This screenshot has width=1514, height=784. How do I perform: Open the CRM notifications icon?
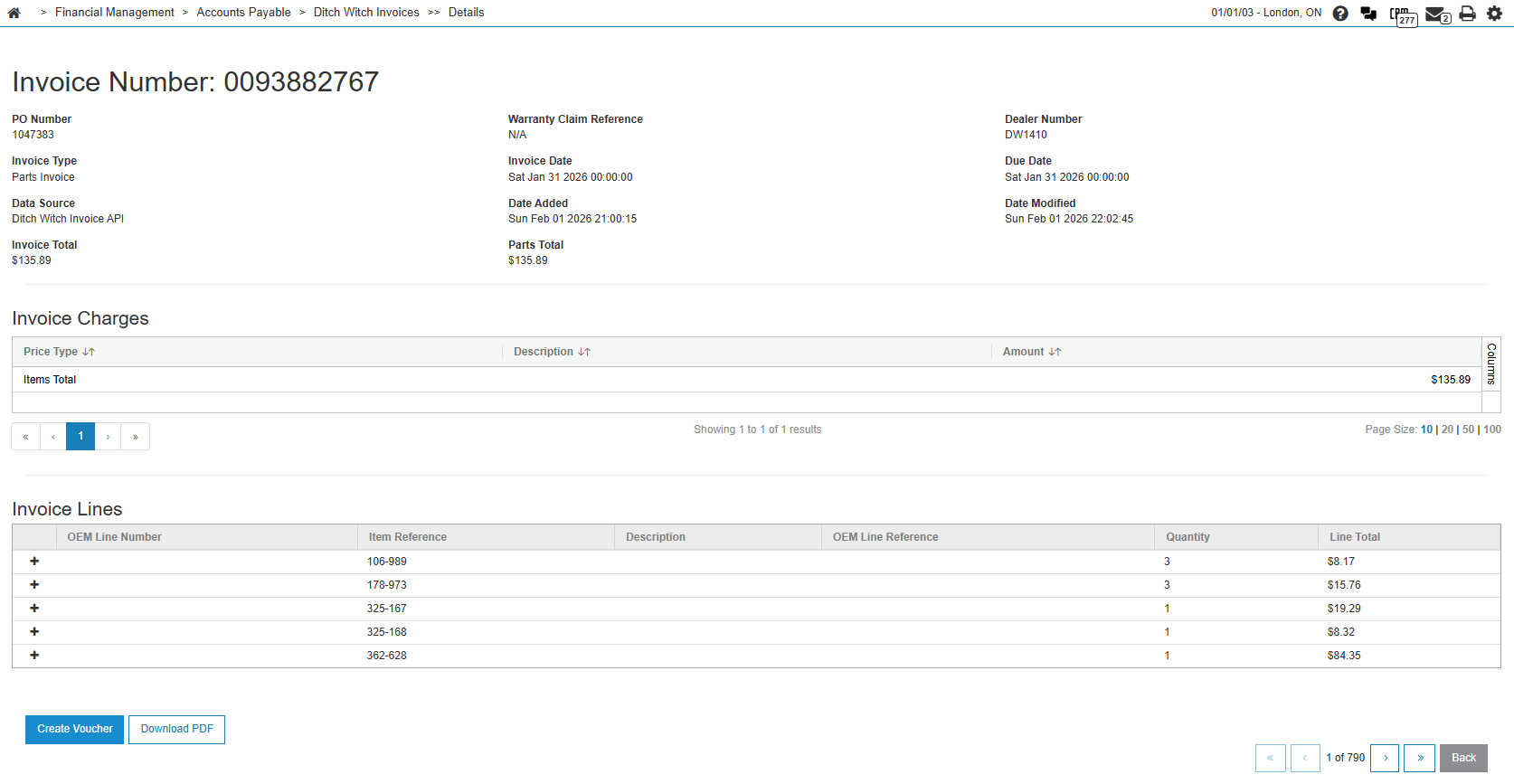point(1402,14)
